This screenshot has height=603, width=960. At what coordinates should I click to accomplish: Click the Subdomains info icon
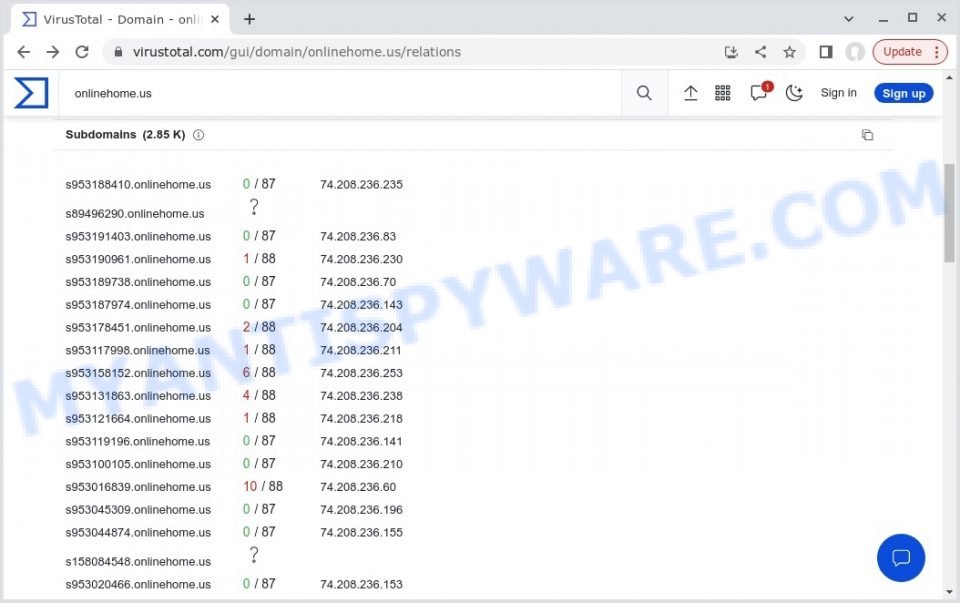198,135
